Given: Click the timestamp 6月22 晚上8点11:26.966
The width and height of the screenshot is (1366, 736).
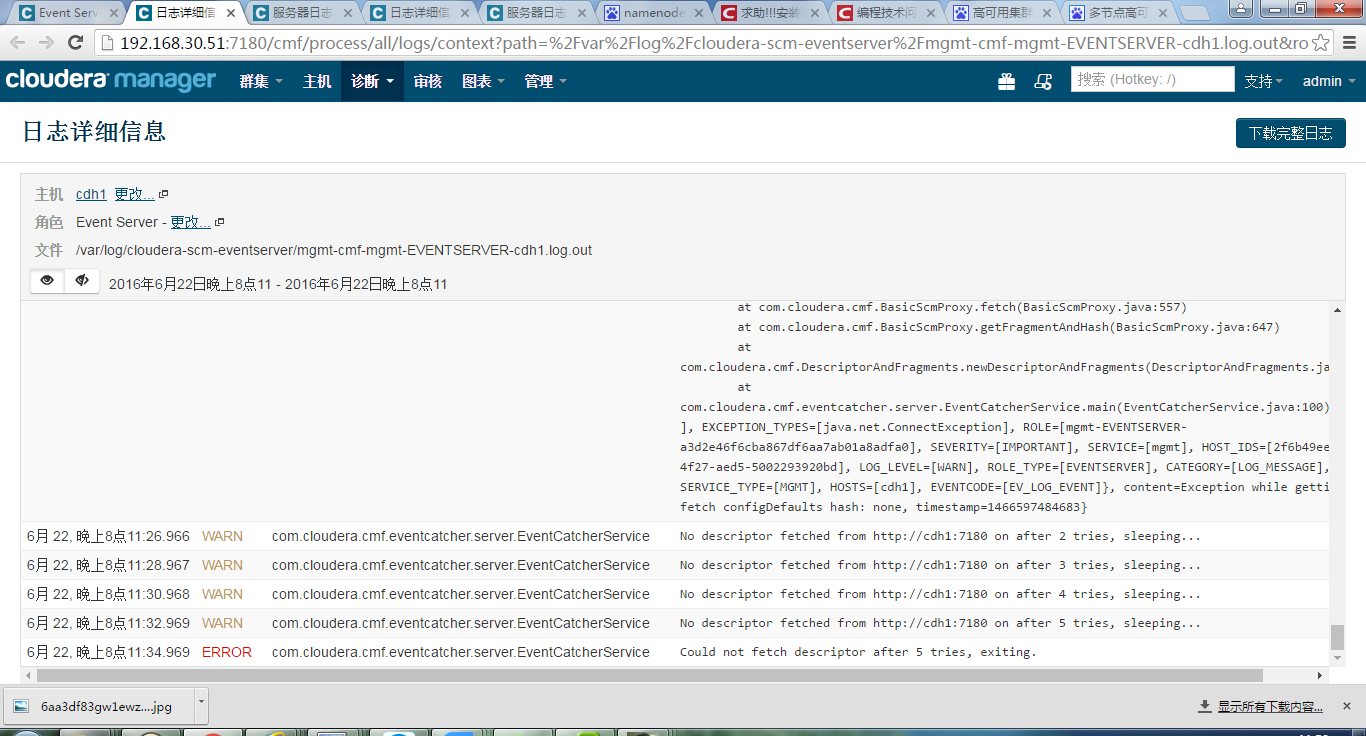Looking at the screenshot, I should tap(108, 536).
